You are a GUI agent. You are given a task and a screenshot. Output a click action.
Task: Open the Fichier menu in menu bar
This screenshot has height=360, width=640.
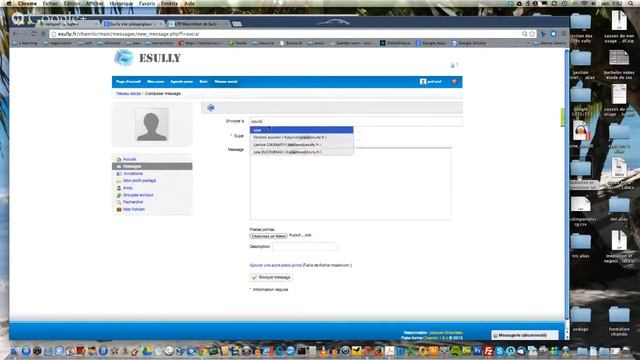pos(50,3)
